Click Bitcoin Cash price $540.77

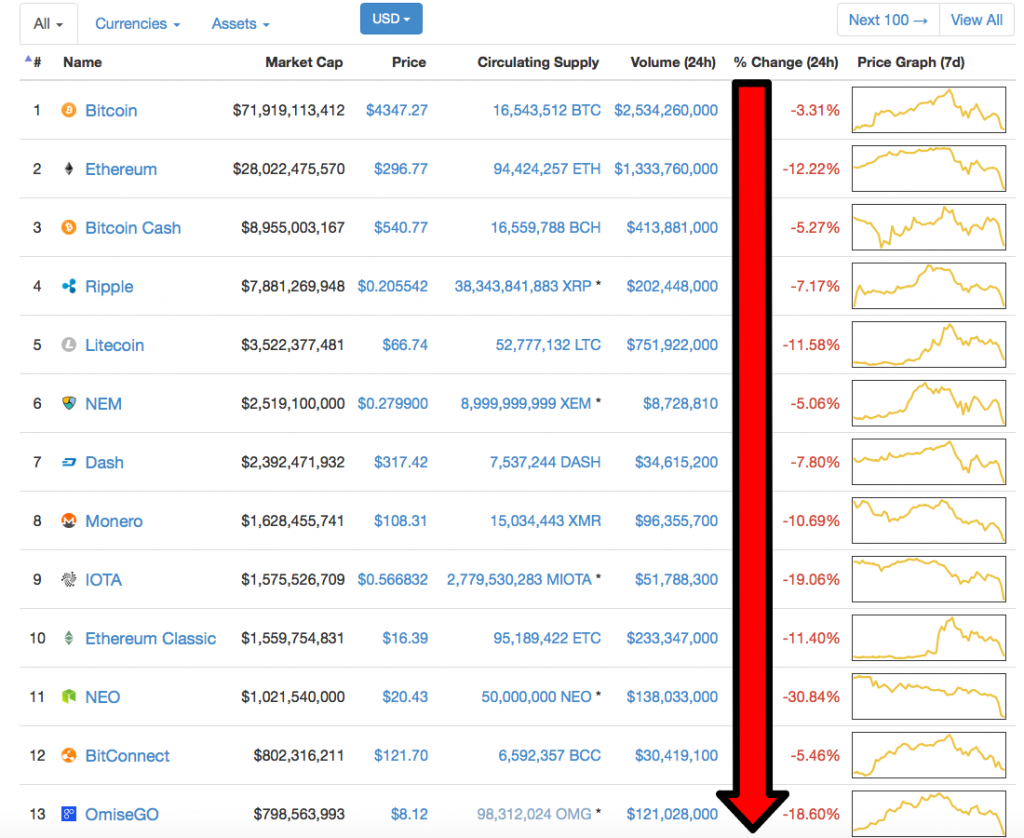[x=400, y=227]
